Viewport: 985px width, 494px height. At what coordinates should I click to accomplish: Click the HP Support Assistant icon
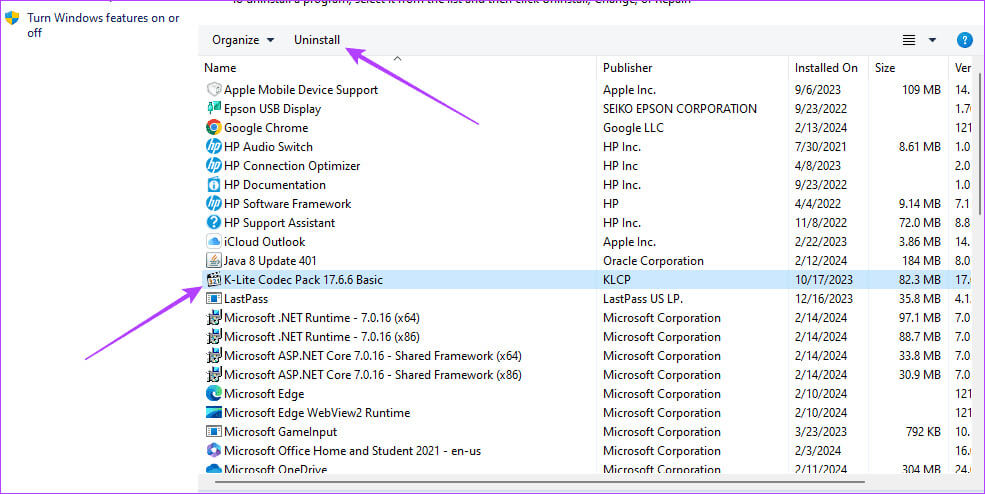[214, 222]
